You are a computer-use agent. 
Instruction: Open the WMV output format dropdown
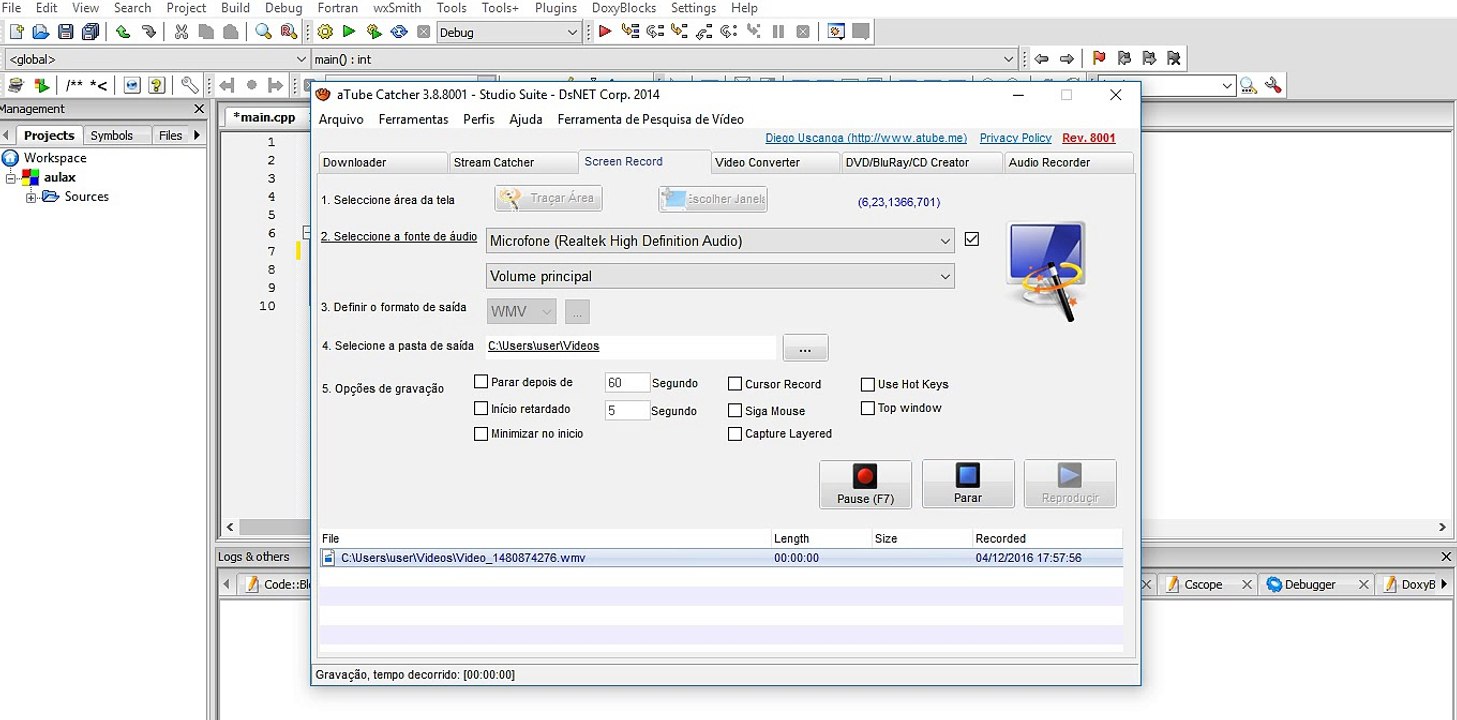(x=521, y=312)
